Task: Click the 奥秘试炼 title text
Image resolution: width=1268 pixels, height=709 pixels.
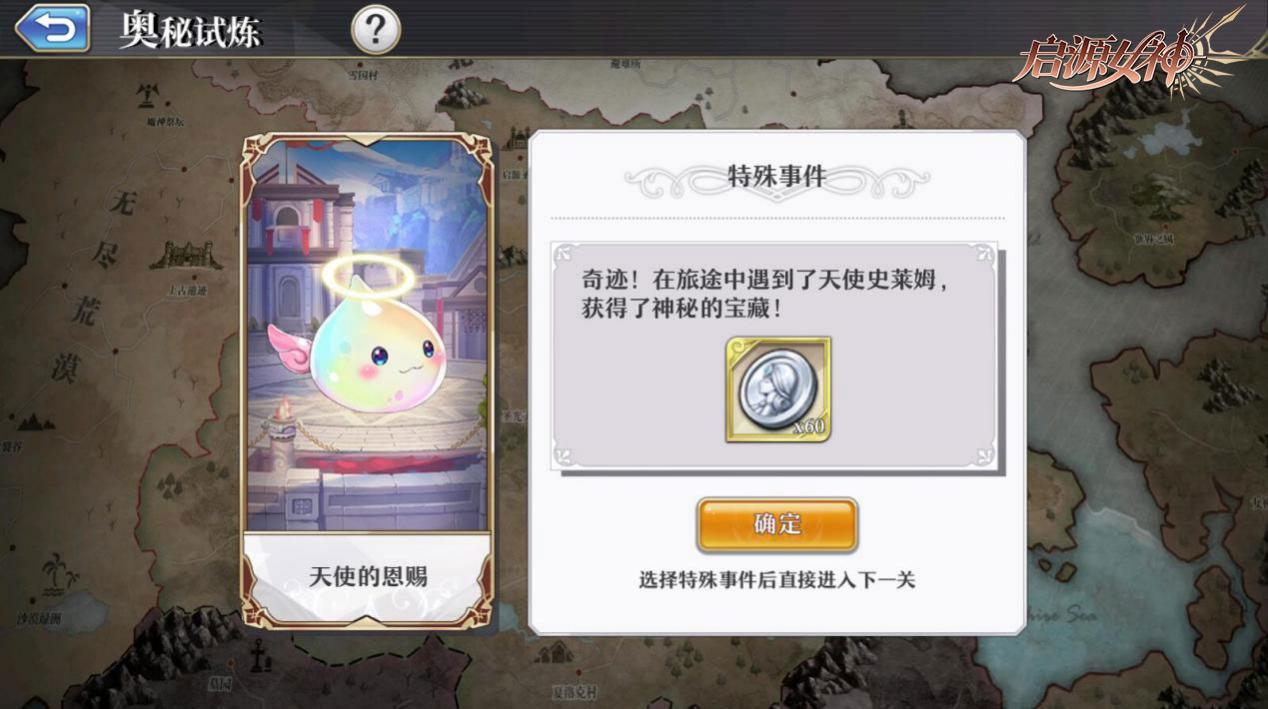Action: click(191, 30)
